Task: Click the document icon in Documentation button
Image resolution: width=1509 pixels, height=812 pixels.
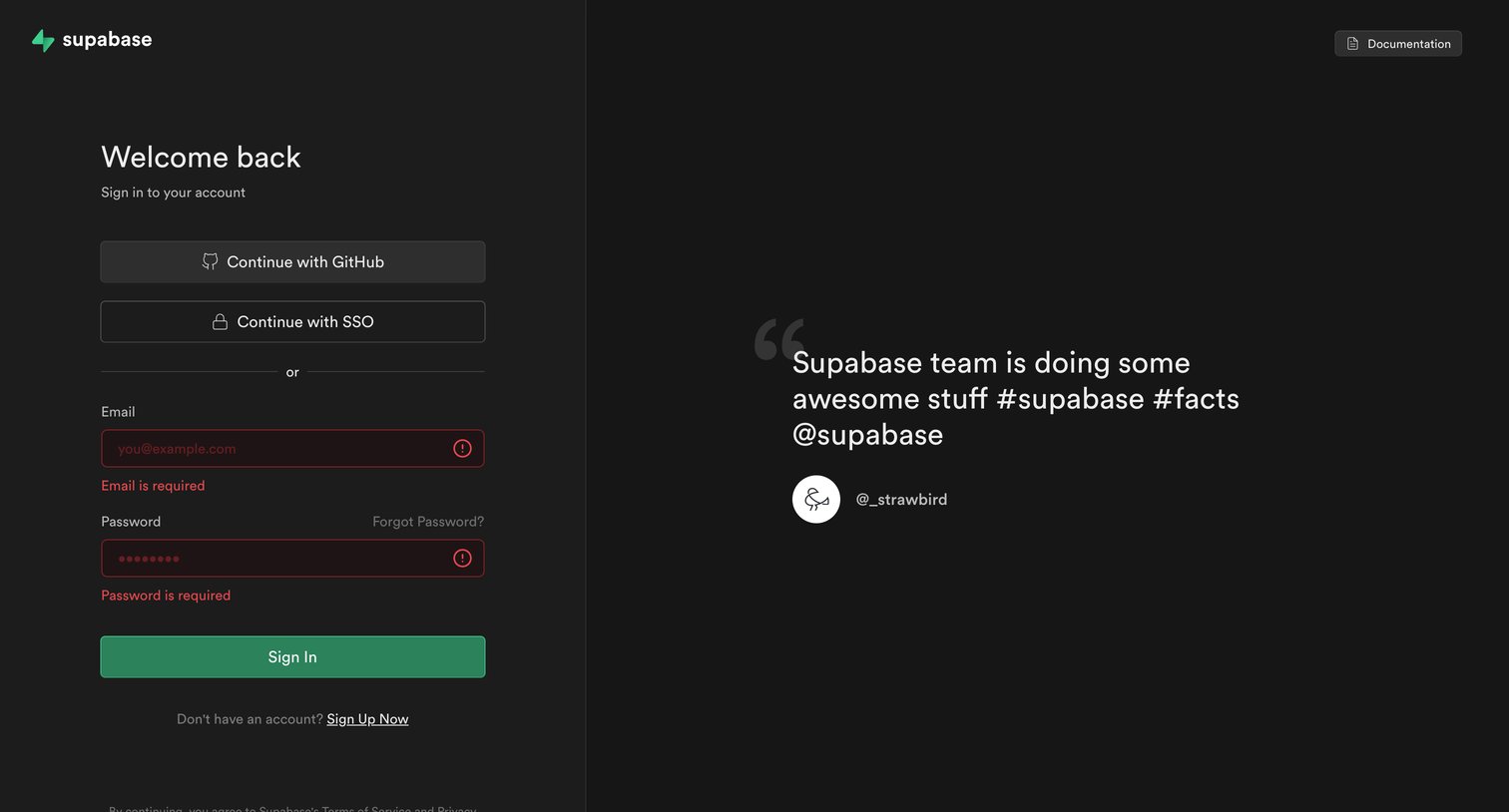Action: [x=1352, y=43]
